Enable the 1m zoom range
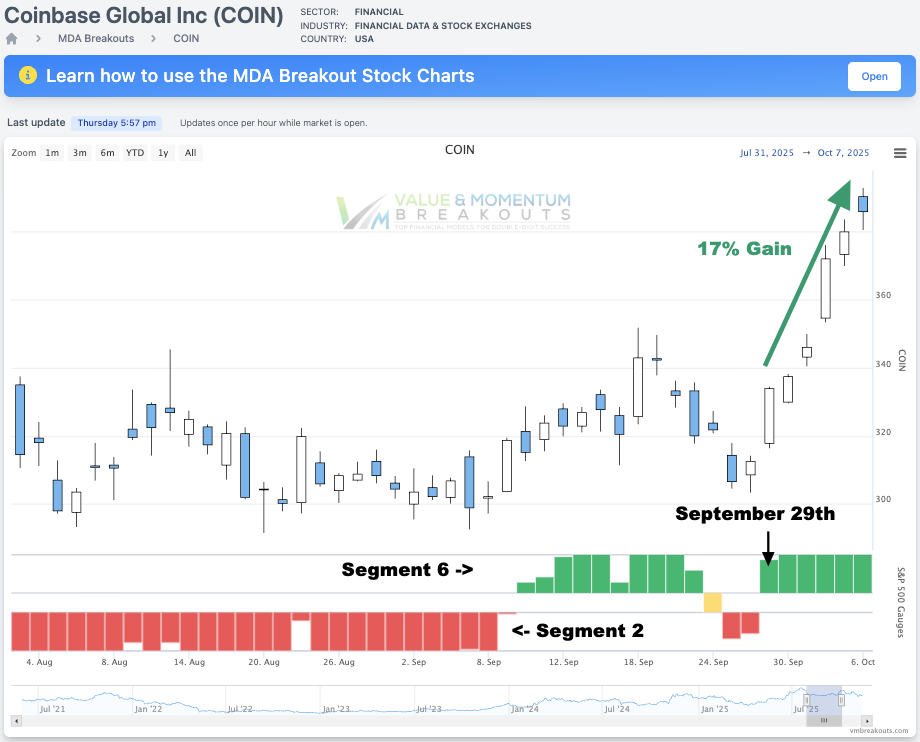This screenshot has width=920, height=742. (52, 153)
